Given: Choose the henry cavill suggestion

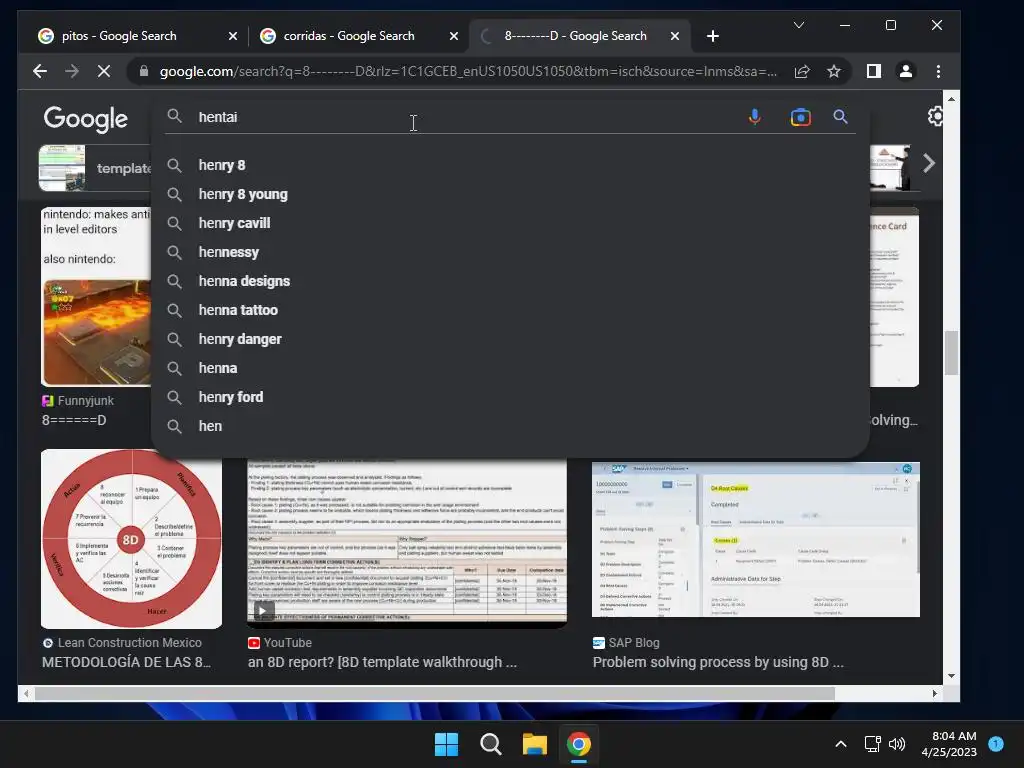Looking at the screenshot, I should click(x=510, y=223).
